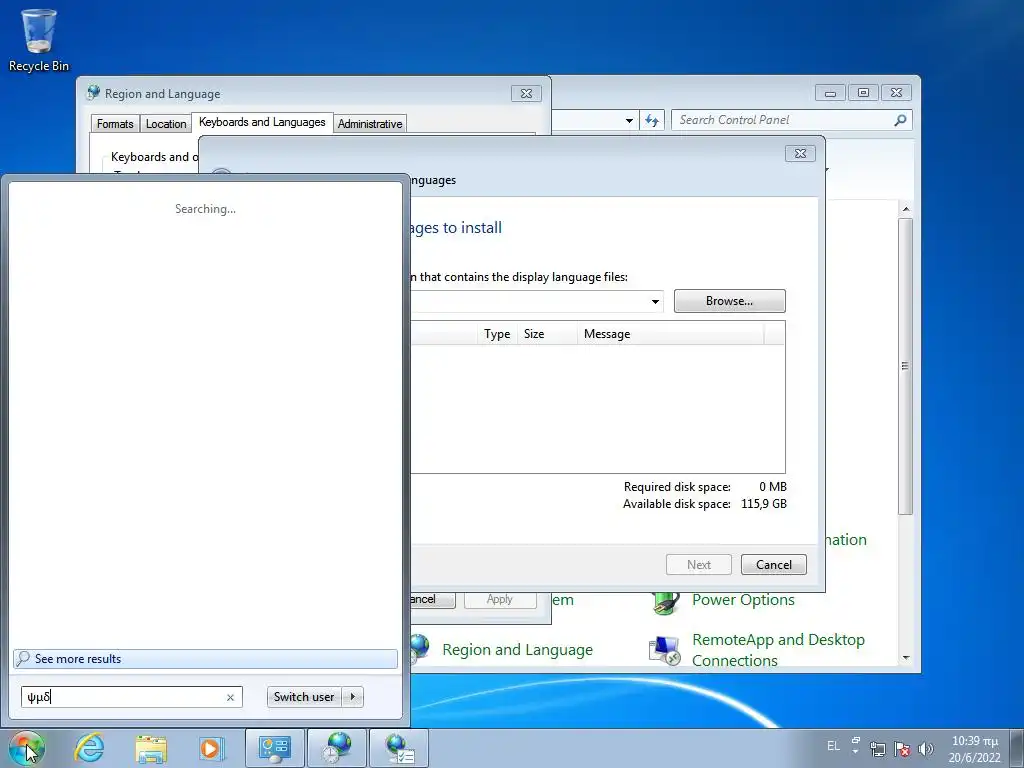1024x768 pixels.
Task: Close the Region and Language dialog
Action: (526, 93)
